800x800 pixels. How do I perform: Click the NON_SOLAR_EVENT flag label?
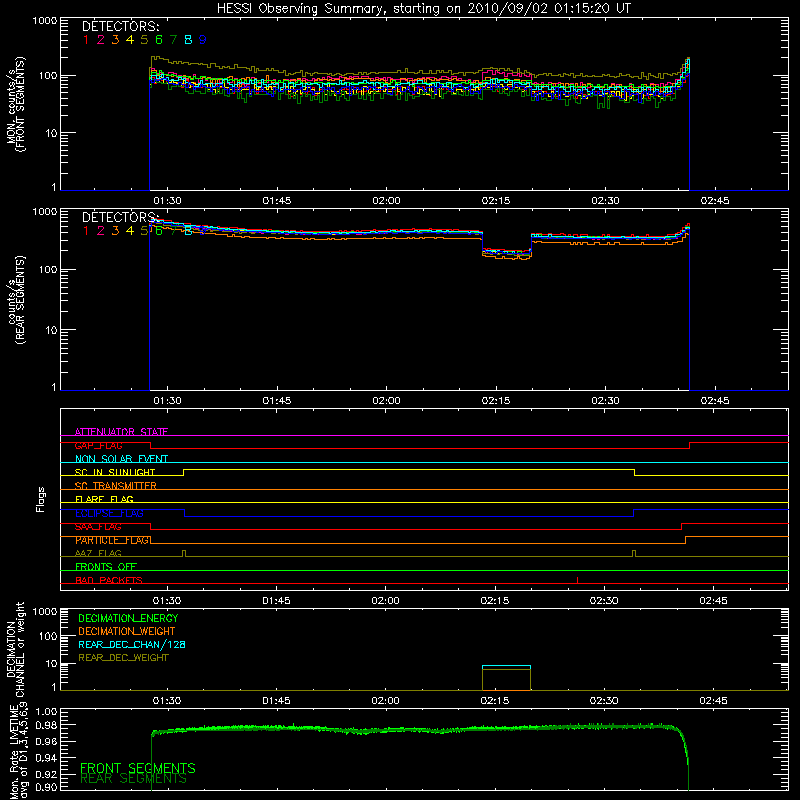[x=121, y=459]
